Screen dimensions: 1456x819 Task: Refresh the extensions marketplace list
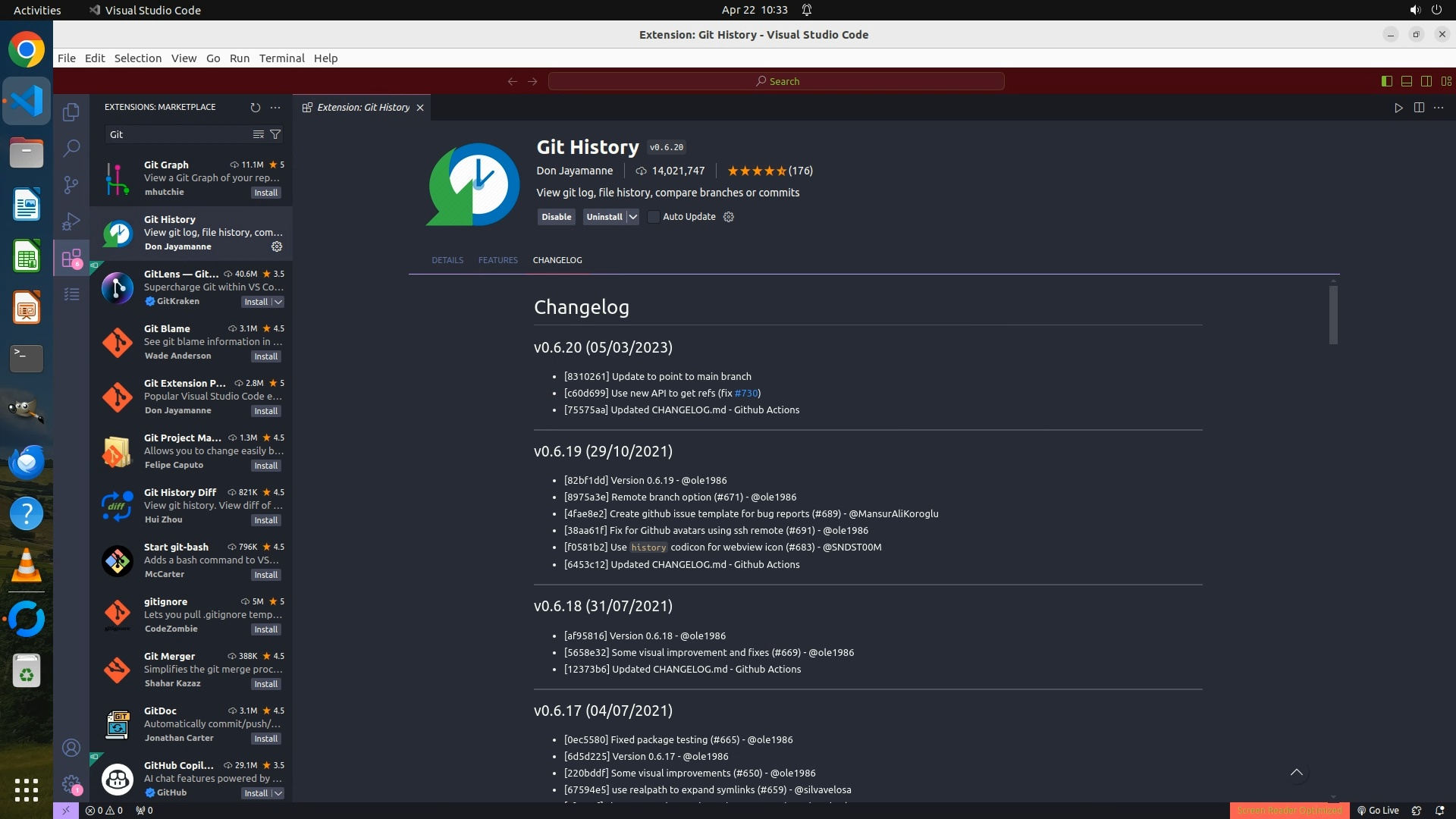256,108
